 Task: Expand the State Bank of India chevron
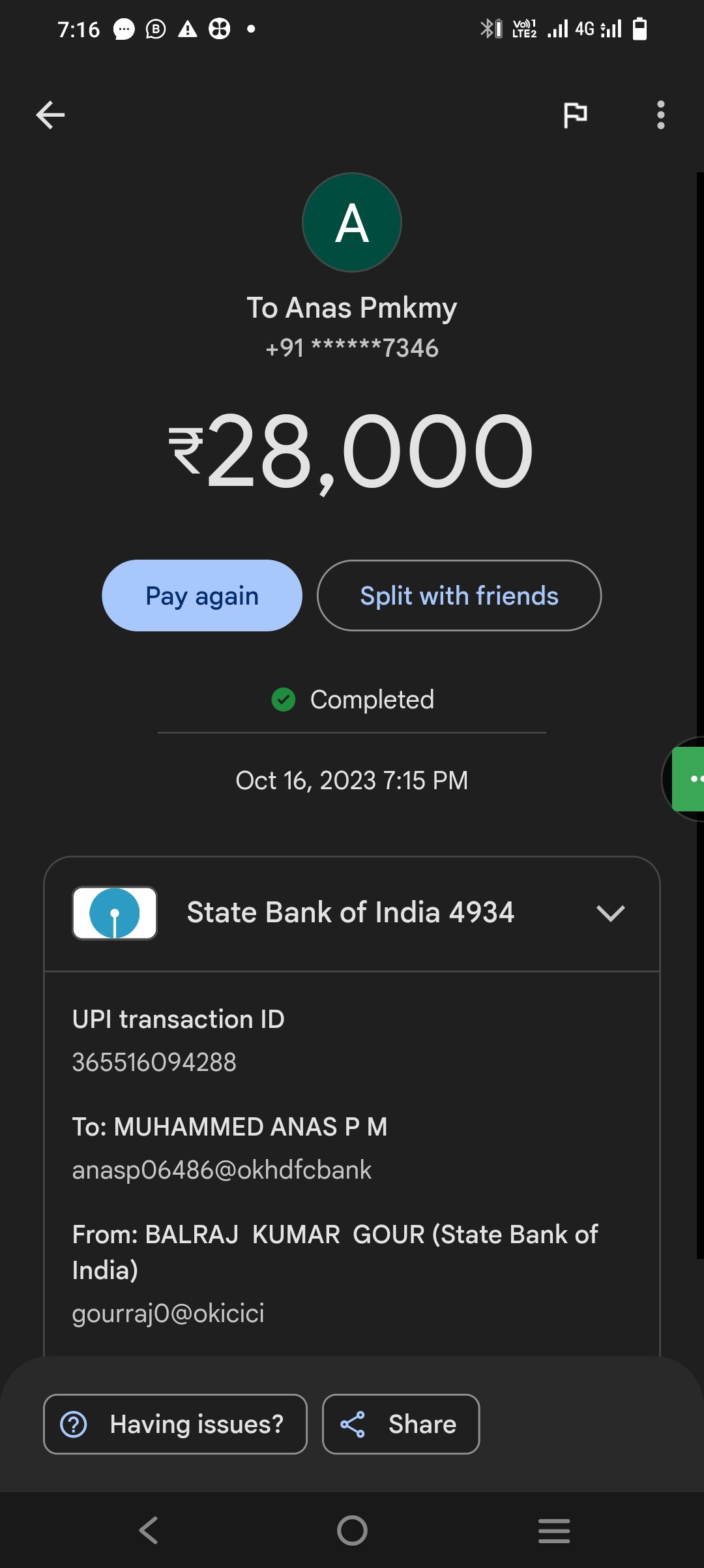tap(610, 912)
